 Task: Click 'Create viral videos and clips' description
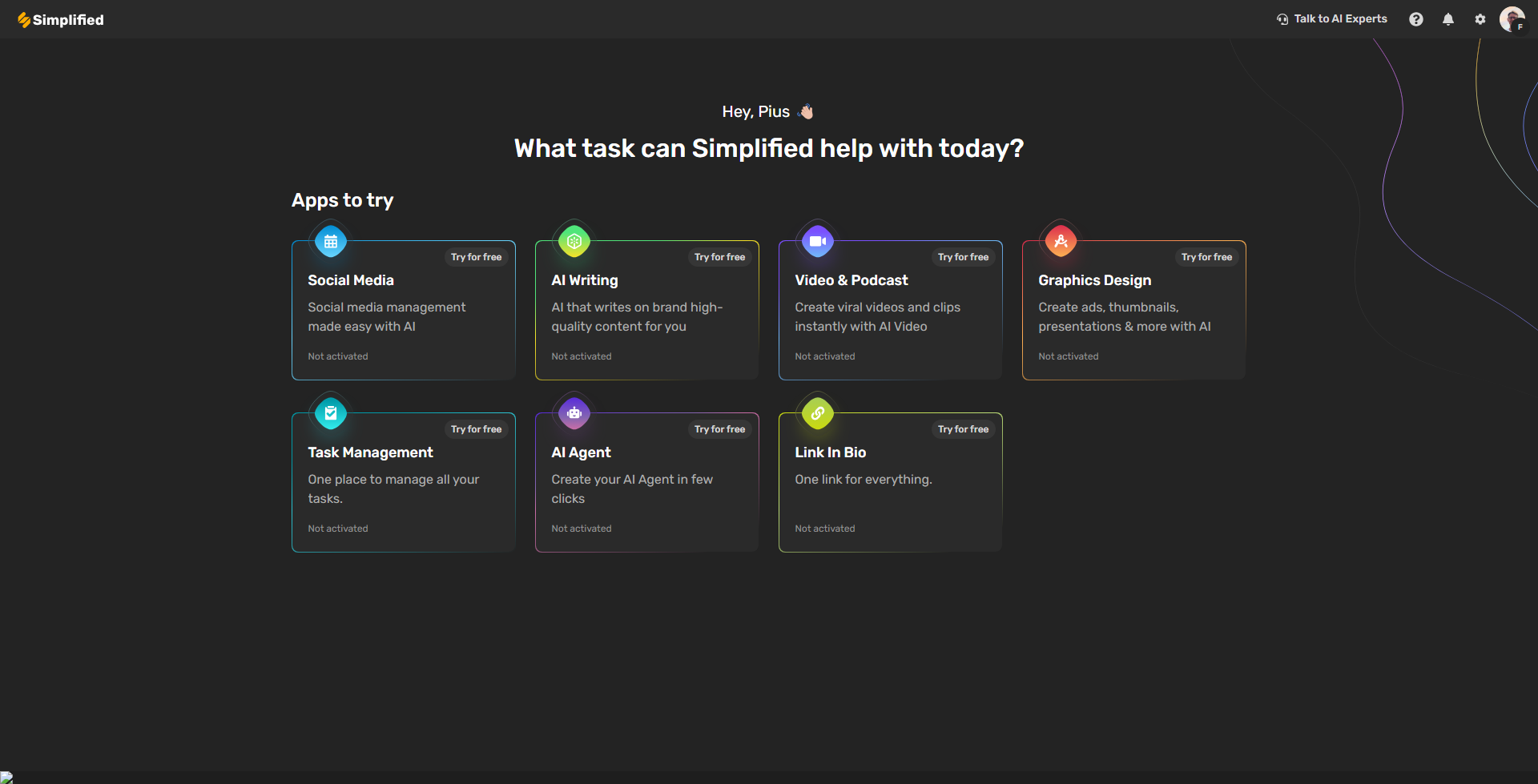(x=878, y=317)
